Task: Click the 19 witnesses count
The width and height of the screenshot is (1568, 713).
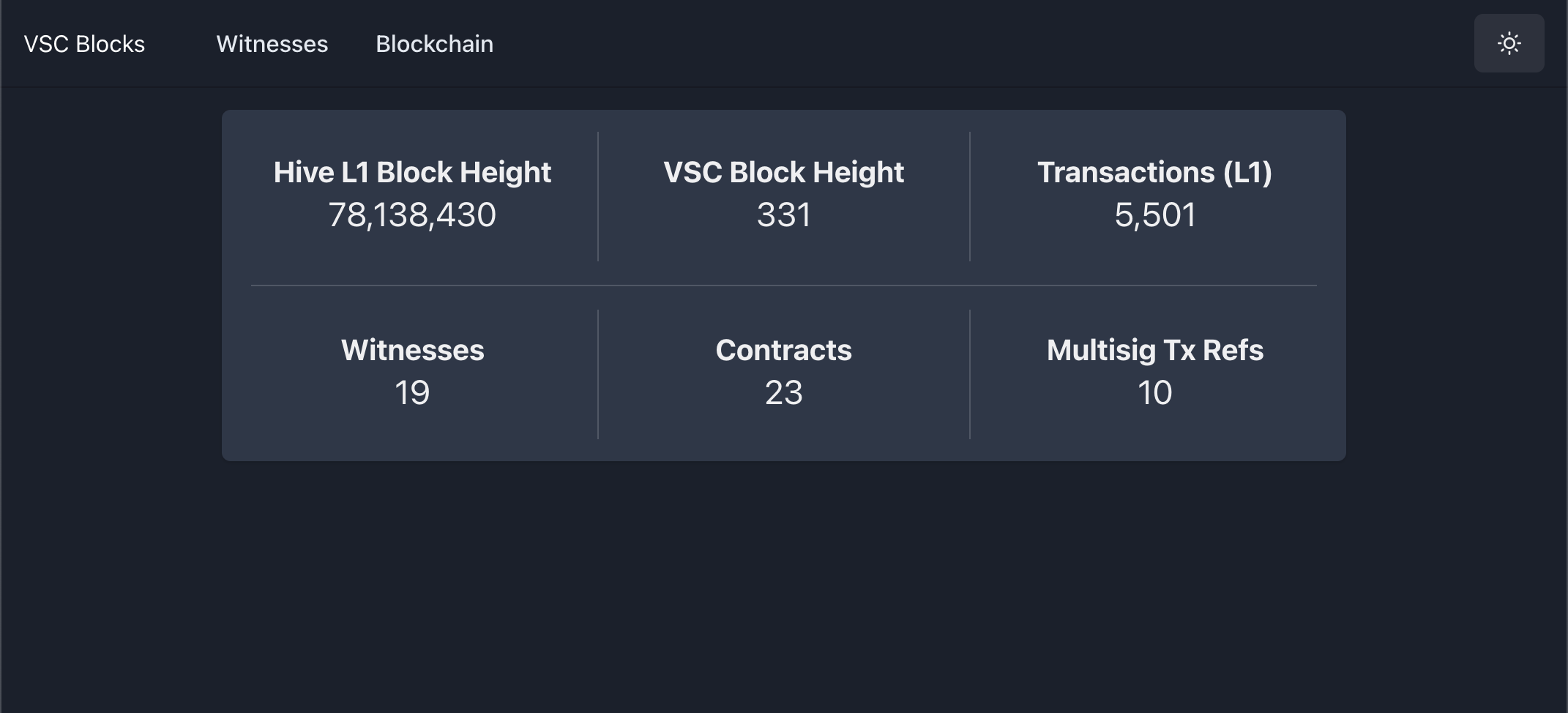Action: pyautogui.click(x=412, y=392)
